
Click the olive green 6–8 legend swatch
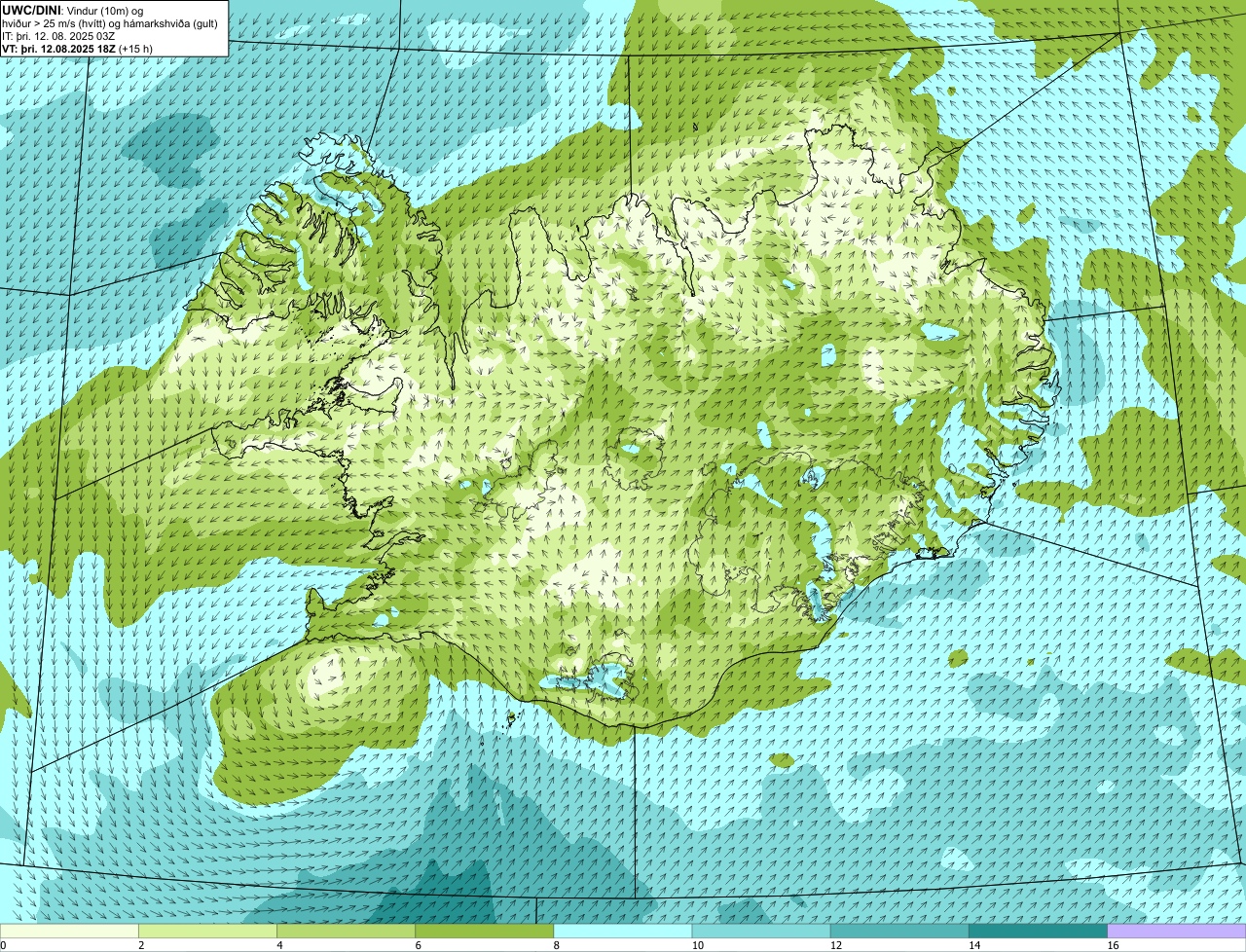point(485,932)
